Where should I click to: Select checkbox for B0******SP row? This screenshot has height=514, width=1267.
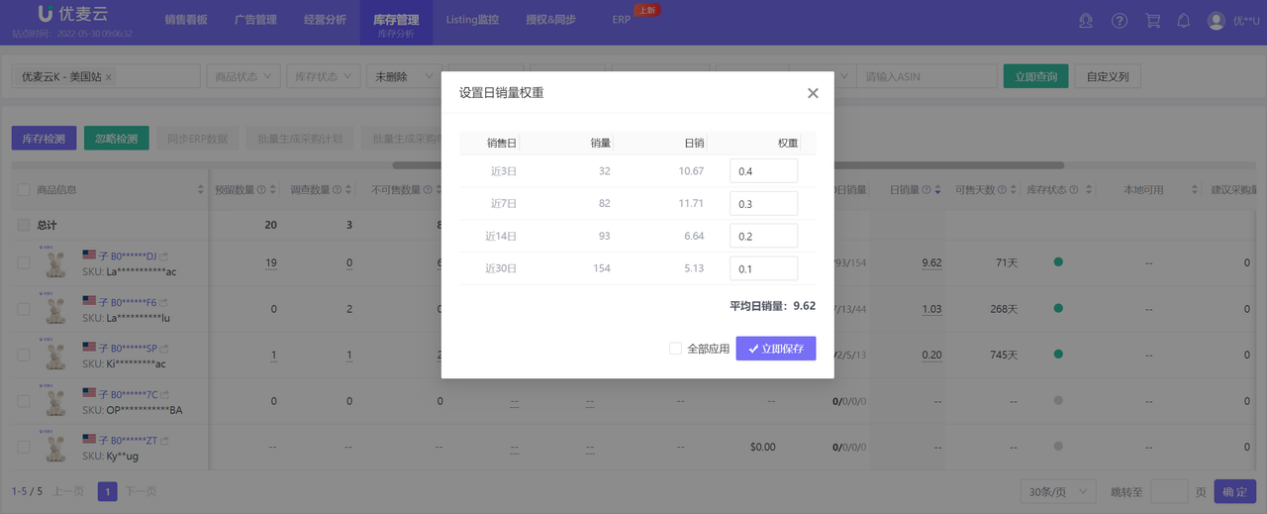click(24, 355)
